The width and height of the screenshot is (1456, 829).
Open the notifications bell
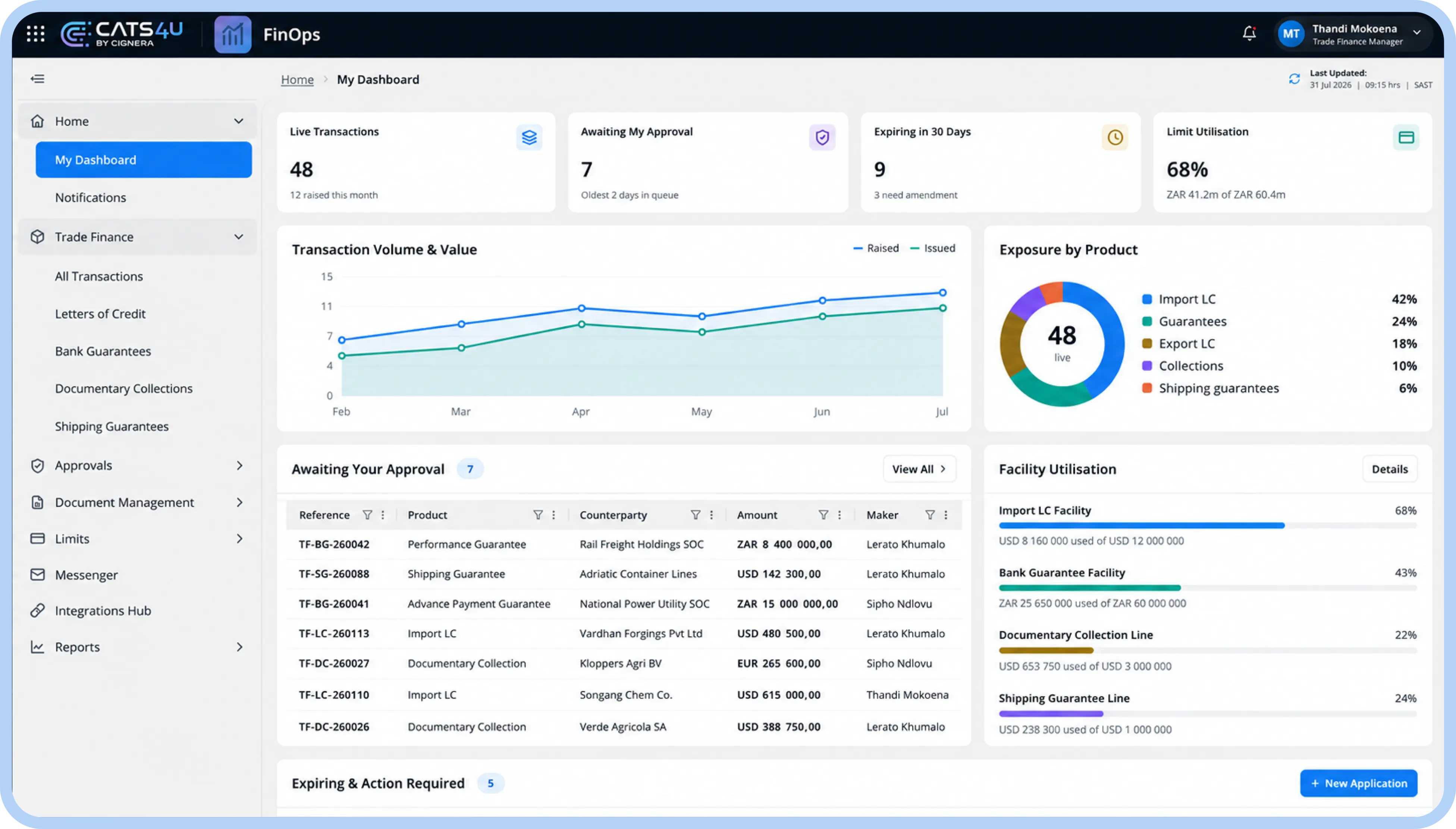click(x=1249, y=34)
